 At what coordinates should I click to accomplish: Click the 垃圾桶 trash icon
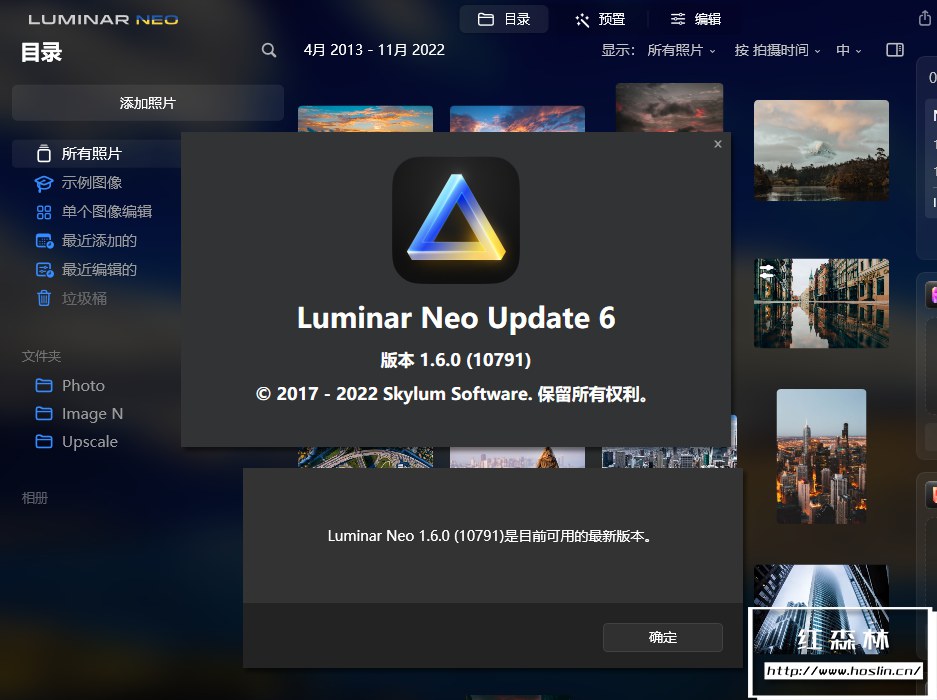pos(44,298)
